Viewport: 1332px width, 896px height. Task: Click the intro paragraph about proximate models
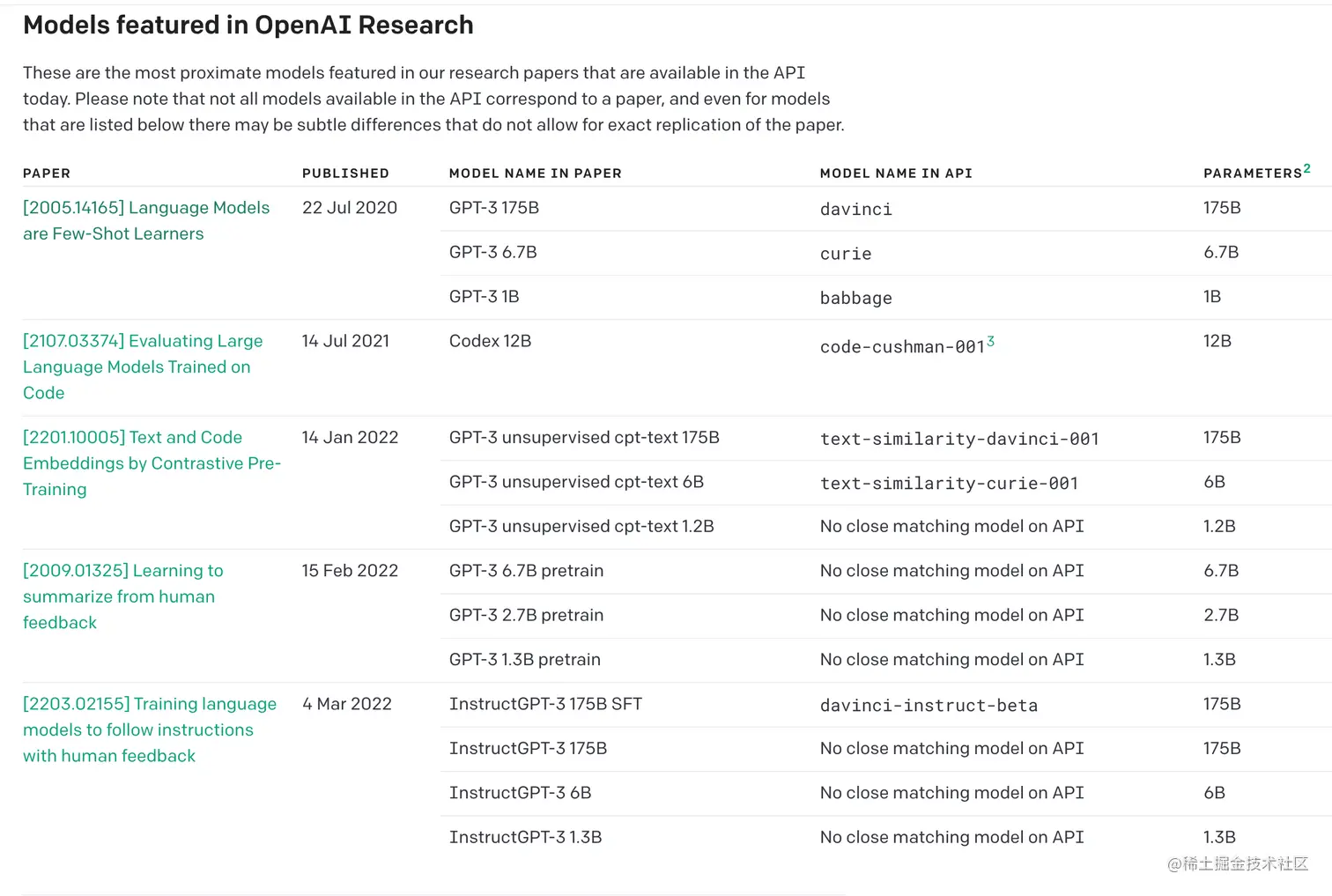[433, 99]
